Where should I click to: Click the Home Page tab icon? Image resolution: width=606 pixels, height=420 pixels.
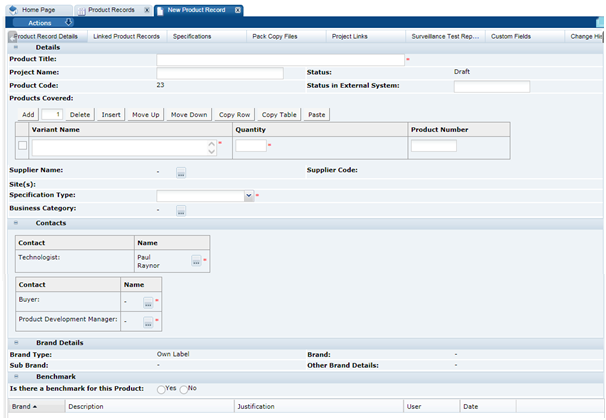coord(14,10)
